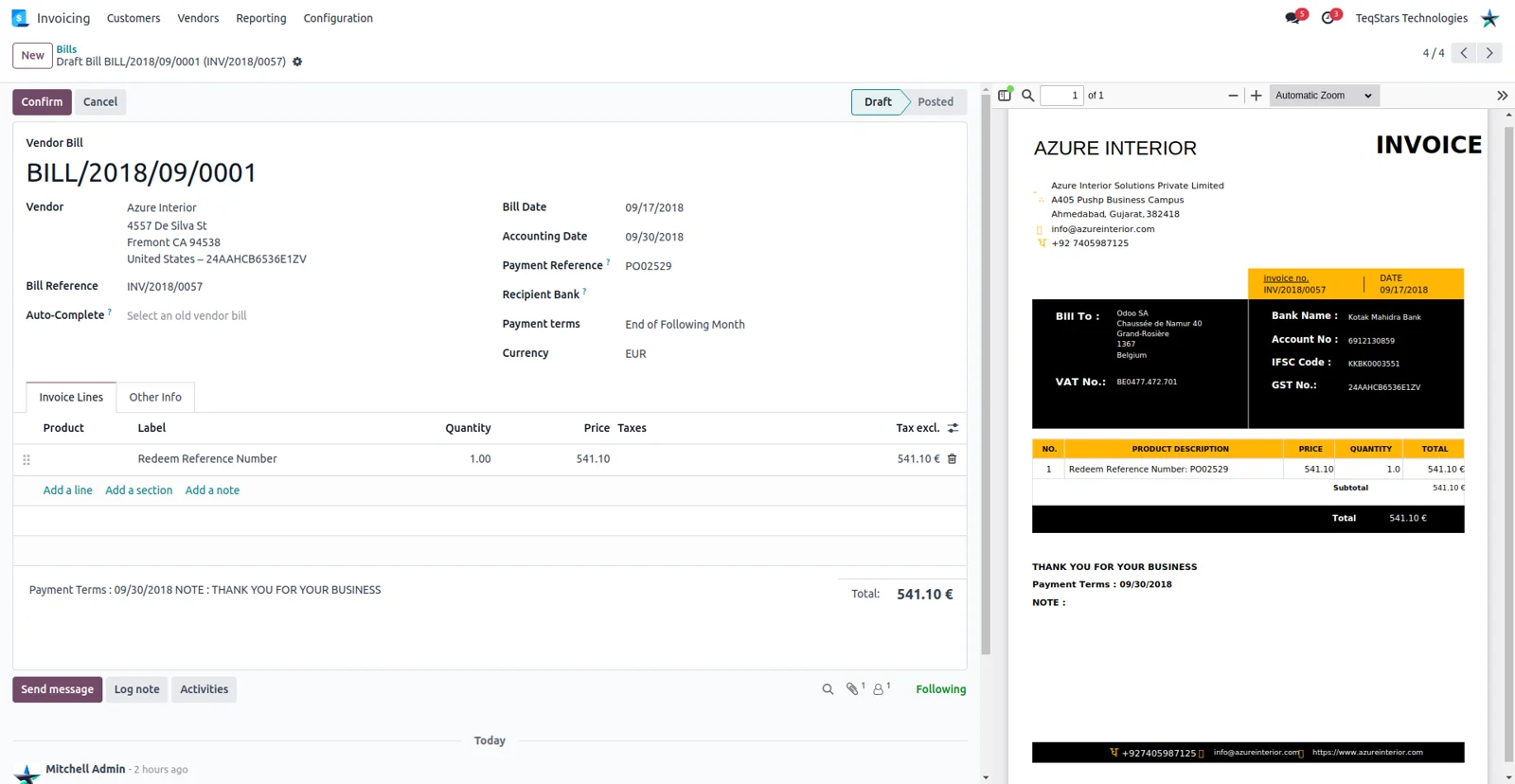Open the conversations chat bubble icon
Viewport: 1515px width, 784px height.
(1292, 18)
